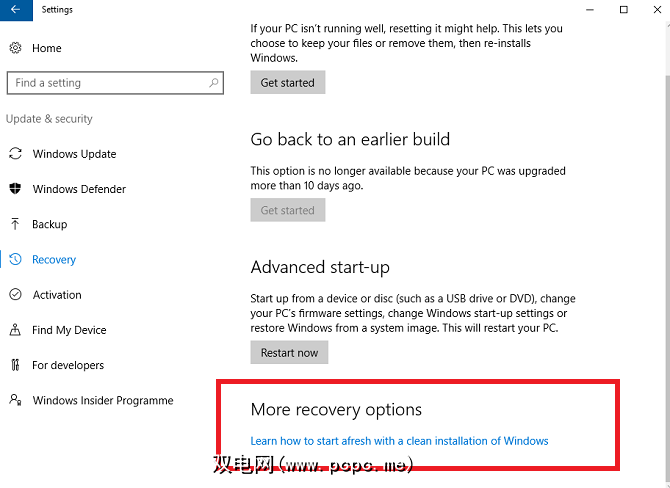Click the Activation checkmark circle icon

[x=15, y=295]
